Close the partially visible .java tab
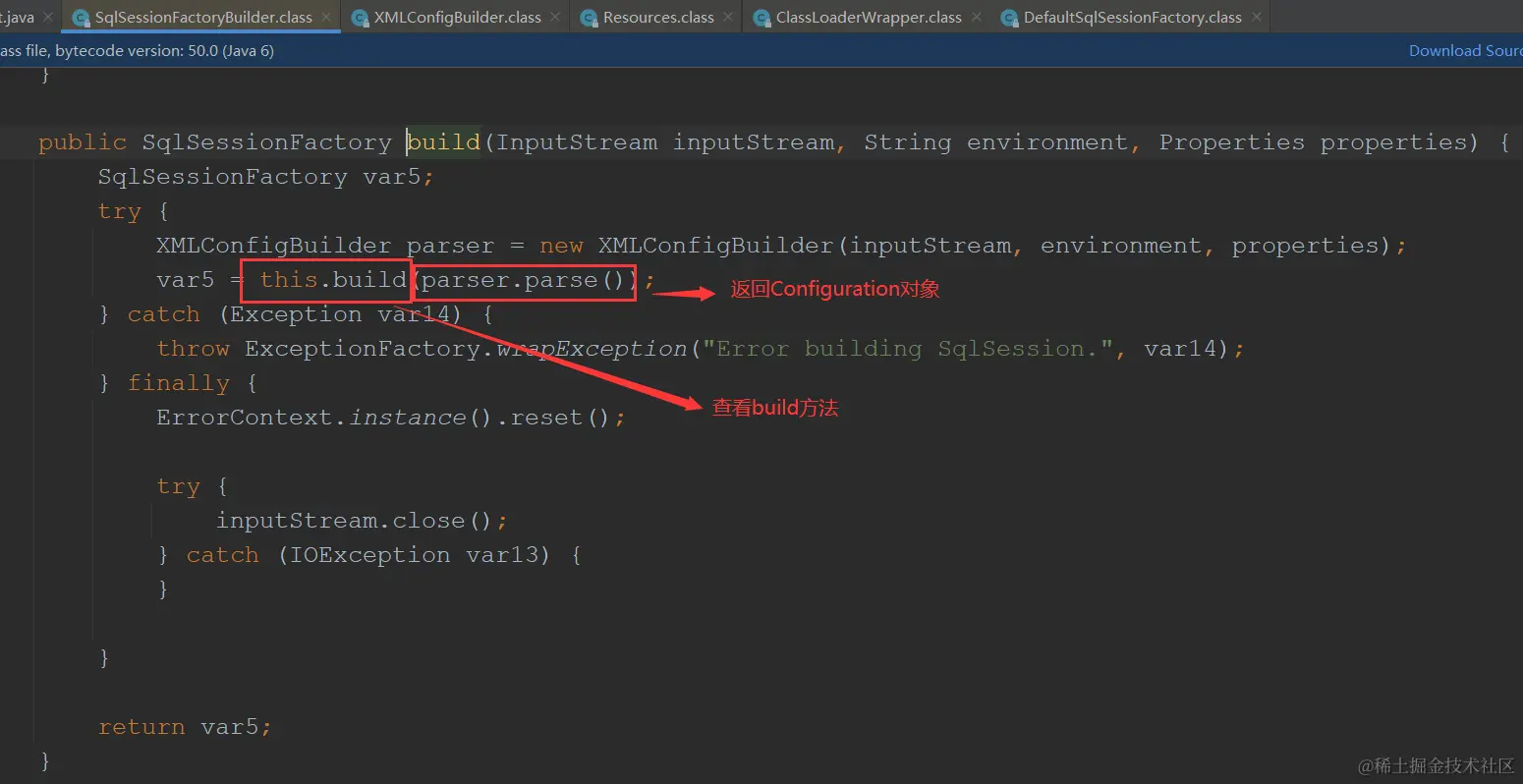The width and height of the screenshot is (1523, 784). (48, 17)
